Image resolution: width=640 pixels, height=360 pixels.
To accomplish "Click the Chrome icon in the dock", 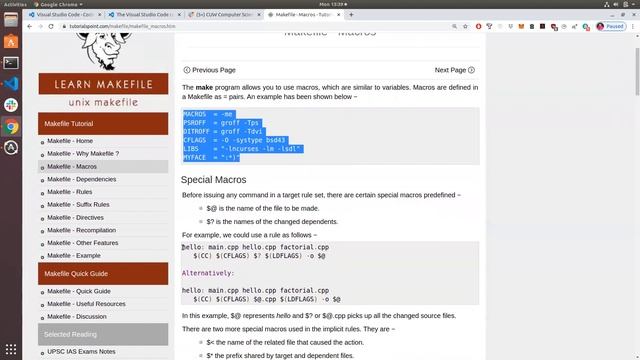I will 11,127.
